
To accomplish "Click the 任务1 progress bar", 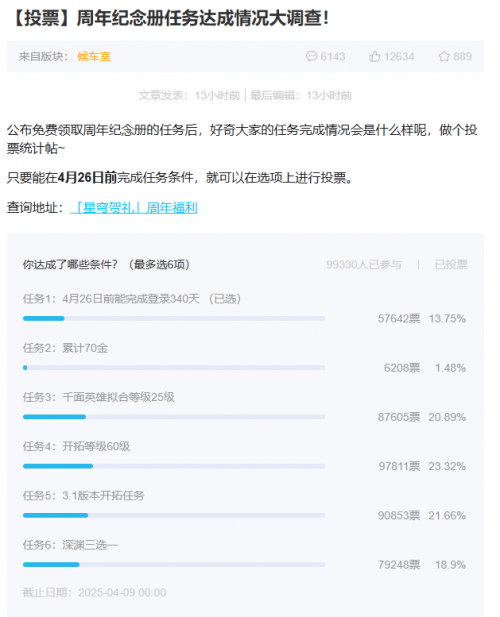I will (174, 318).
